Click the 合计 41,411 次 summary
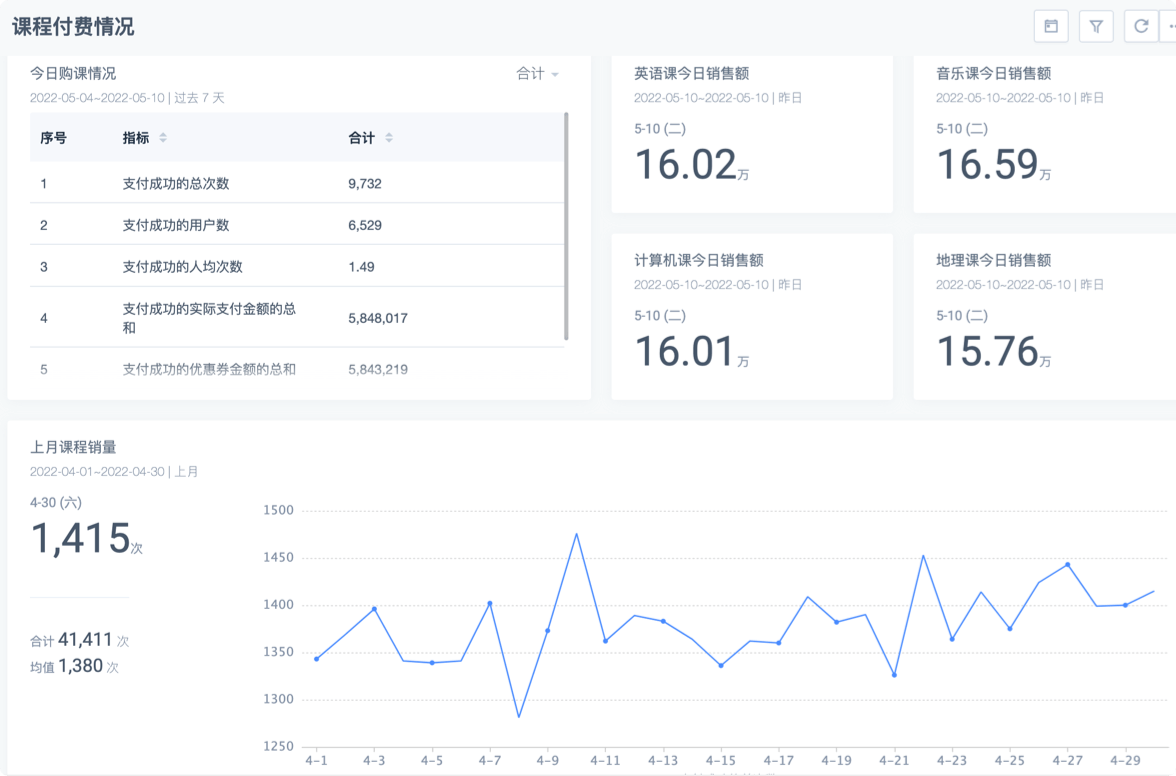 pos(80,640)
